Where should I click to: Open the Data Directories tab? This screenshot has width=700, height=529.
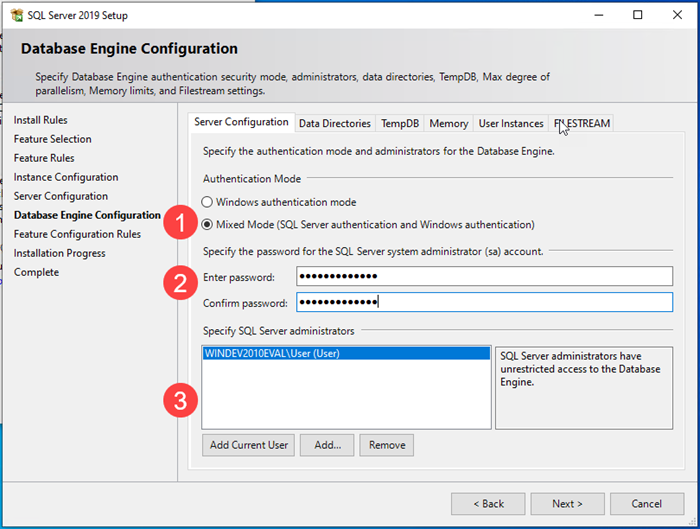(x=335, y=124)
